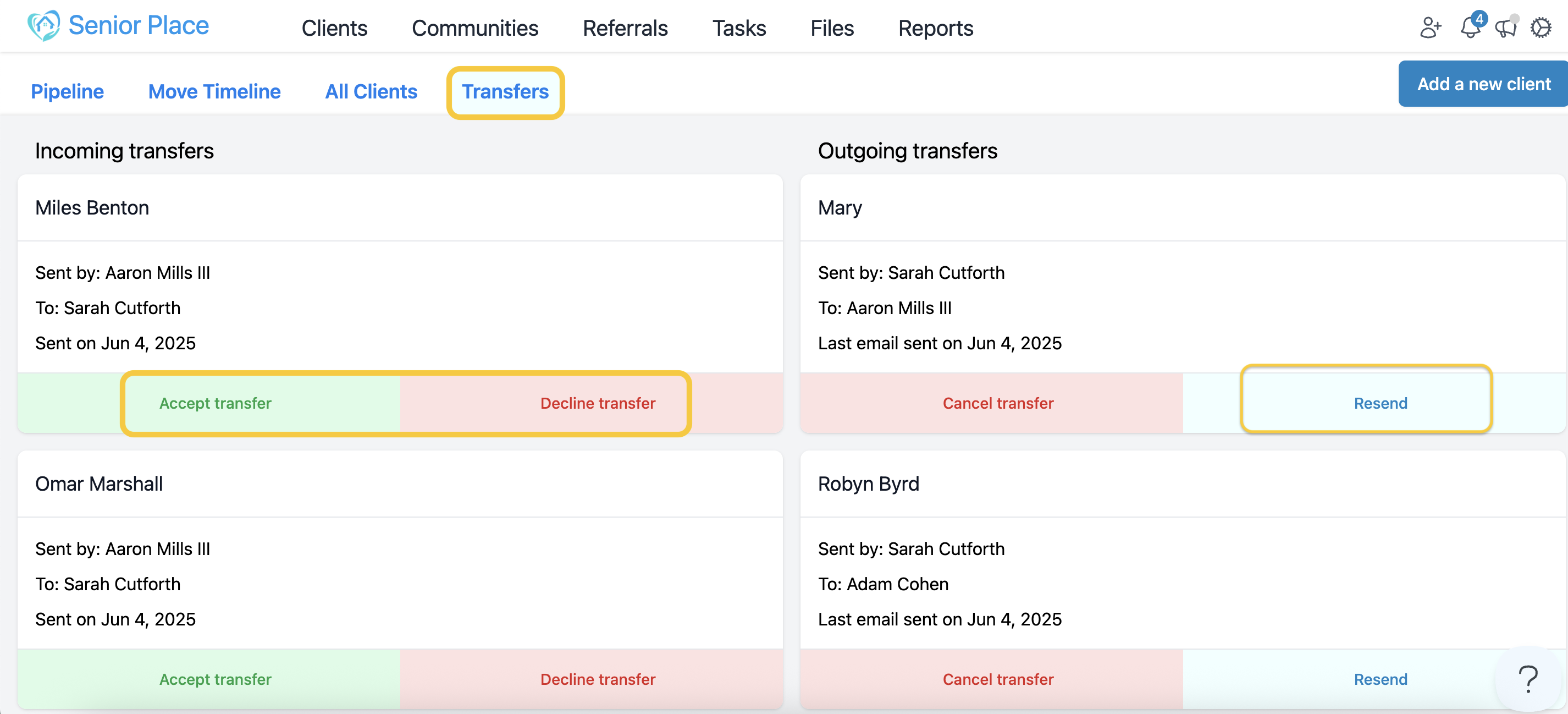Decline transfer for Omar Marshall

coord(598,679)
